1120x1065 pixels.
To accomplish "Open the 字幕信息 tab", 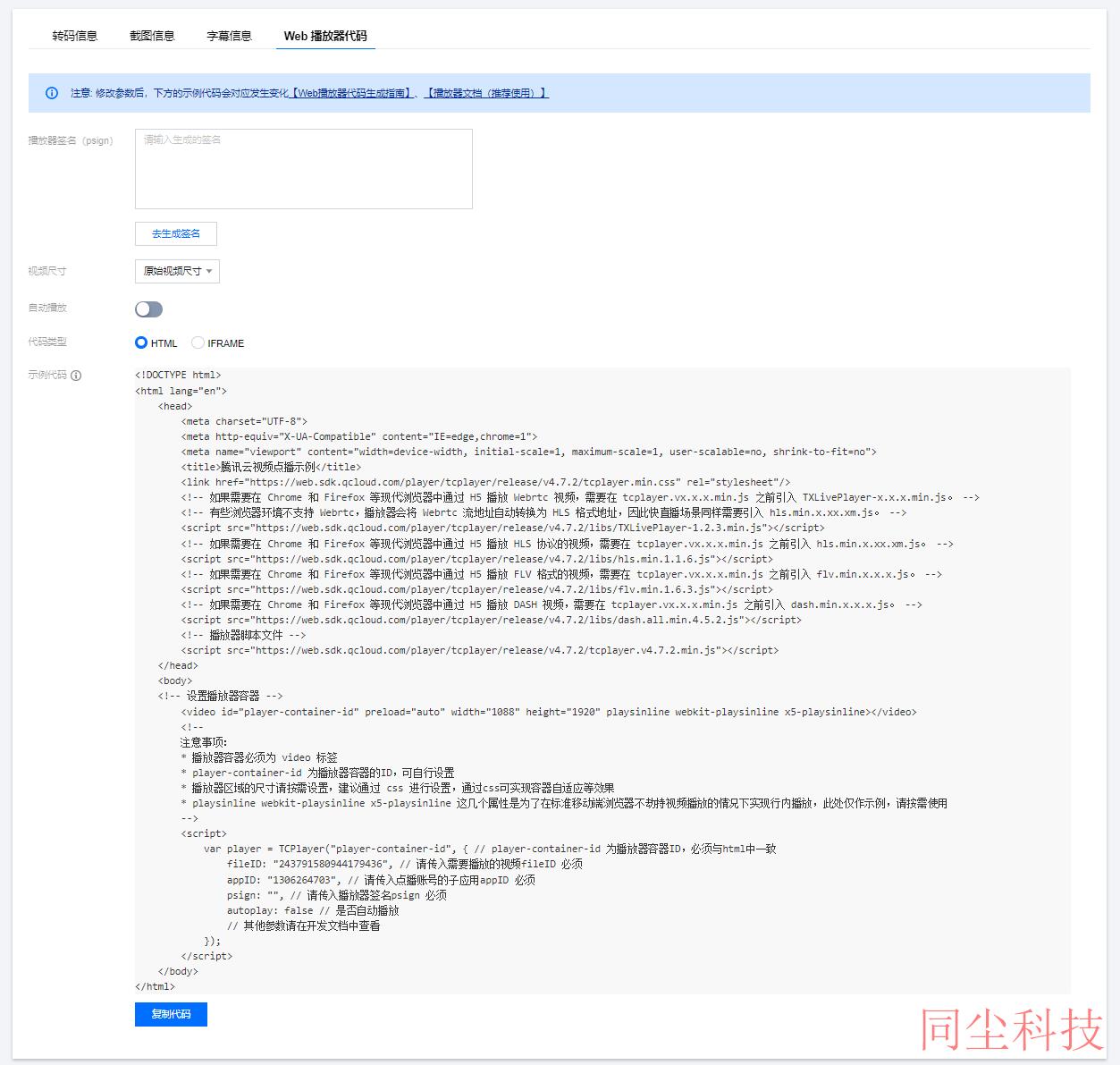I will click(230, 36).
